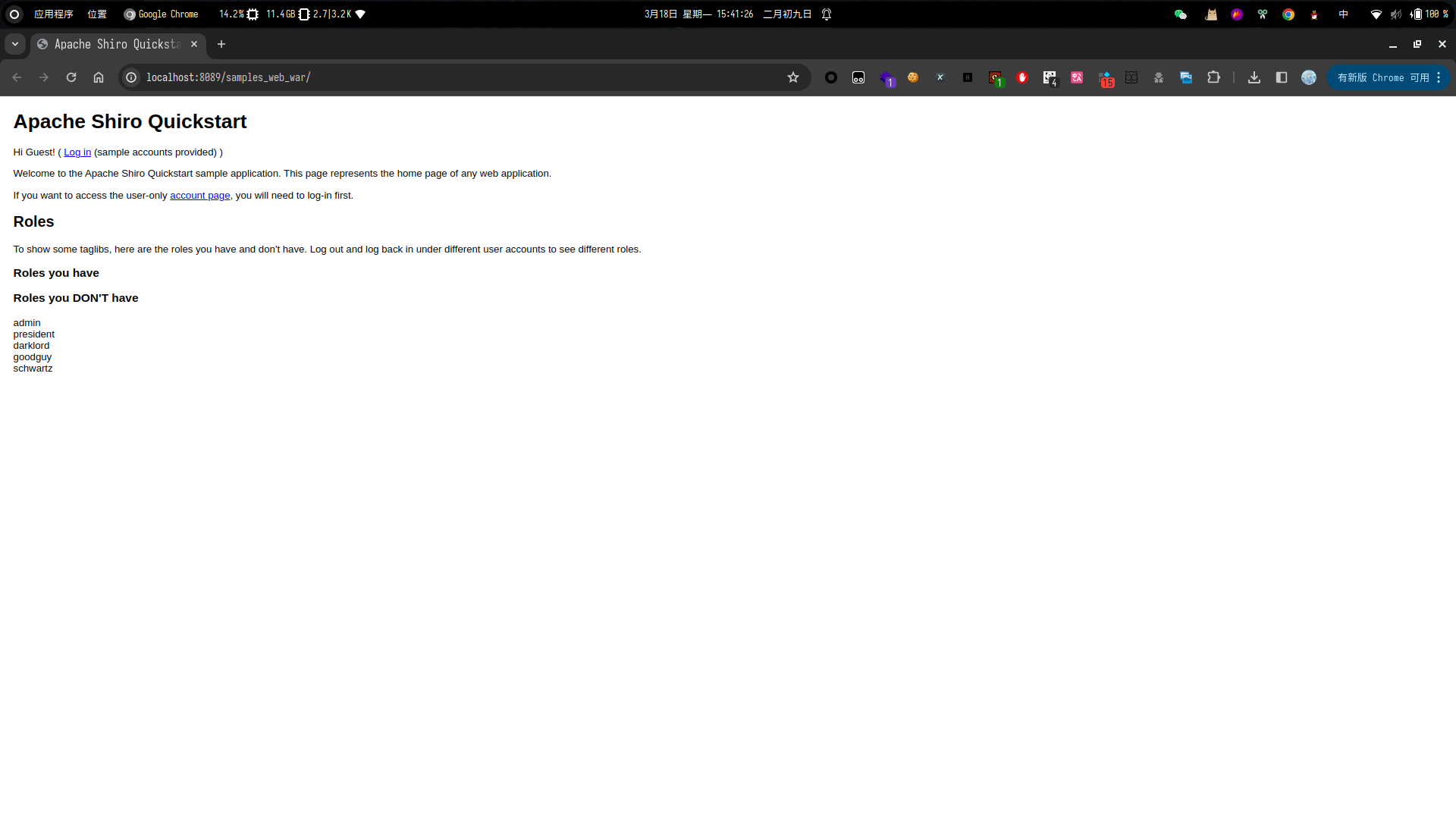The width and height of the screenshot is (1456, 819).
Task: Switch the 中 input method indicator
Action: click(x=1343, y=14)
